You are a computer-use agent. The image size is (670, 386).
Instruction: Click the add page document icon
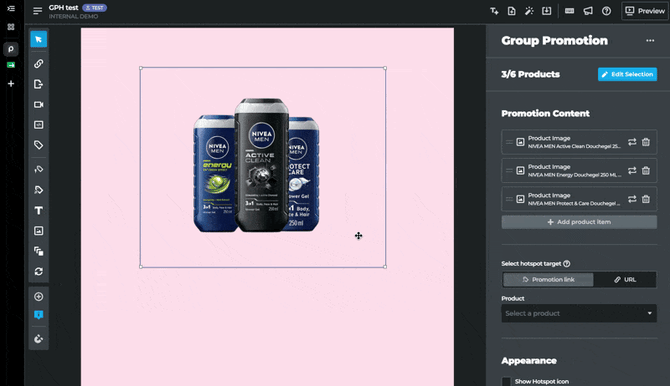[x=511, y=11]
